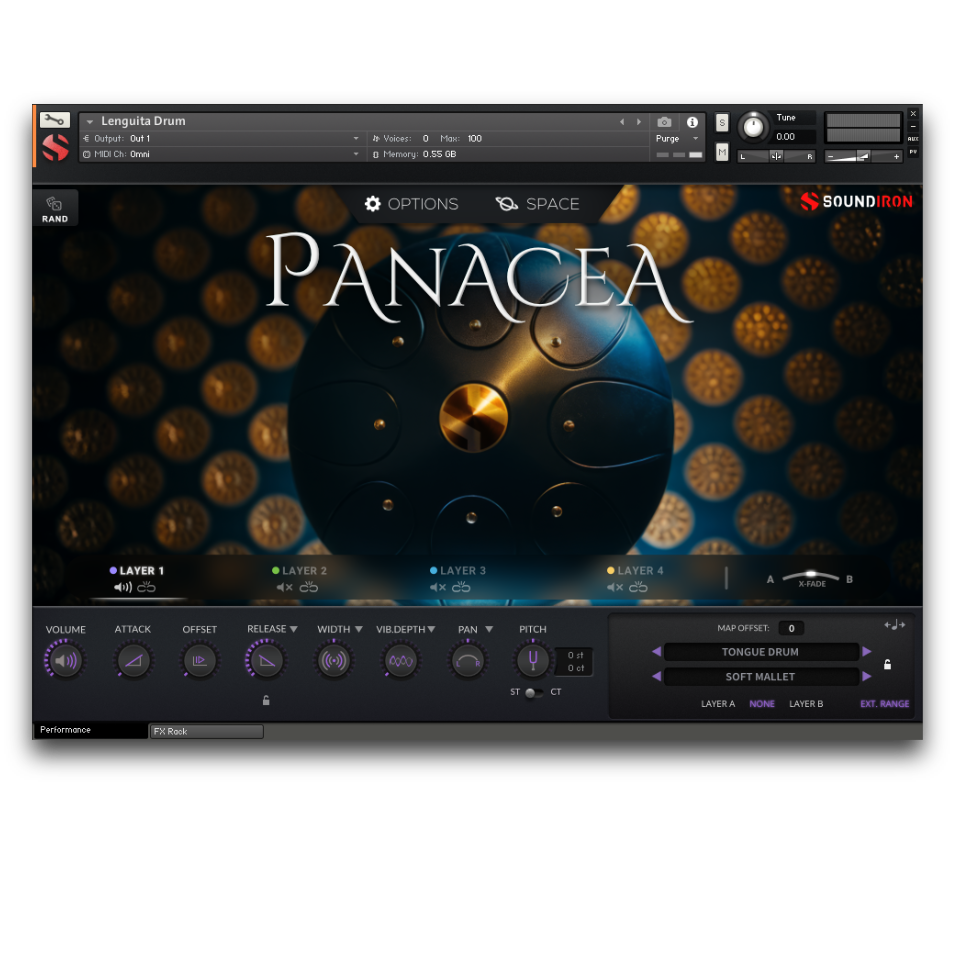Toggle the Solo S button
The width and height of the screenshot is (971, 970).
(x=722, y=122)
